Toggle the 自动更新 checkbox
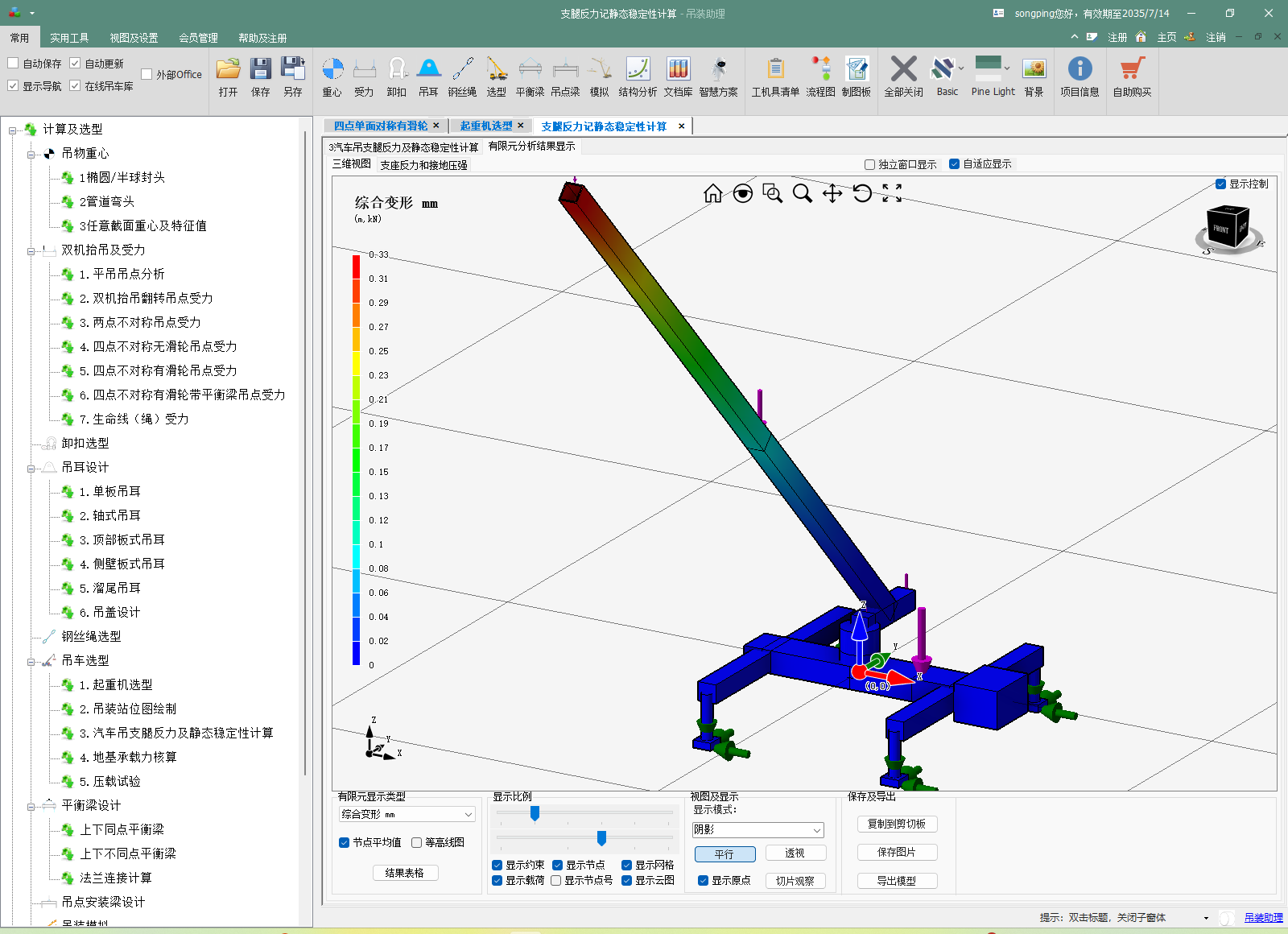 [x=75, y=63]
